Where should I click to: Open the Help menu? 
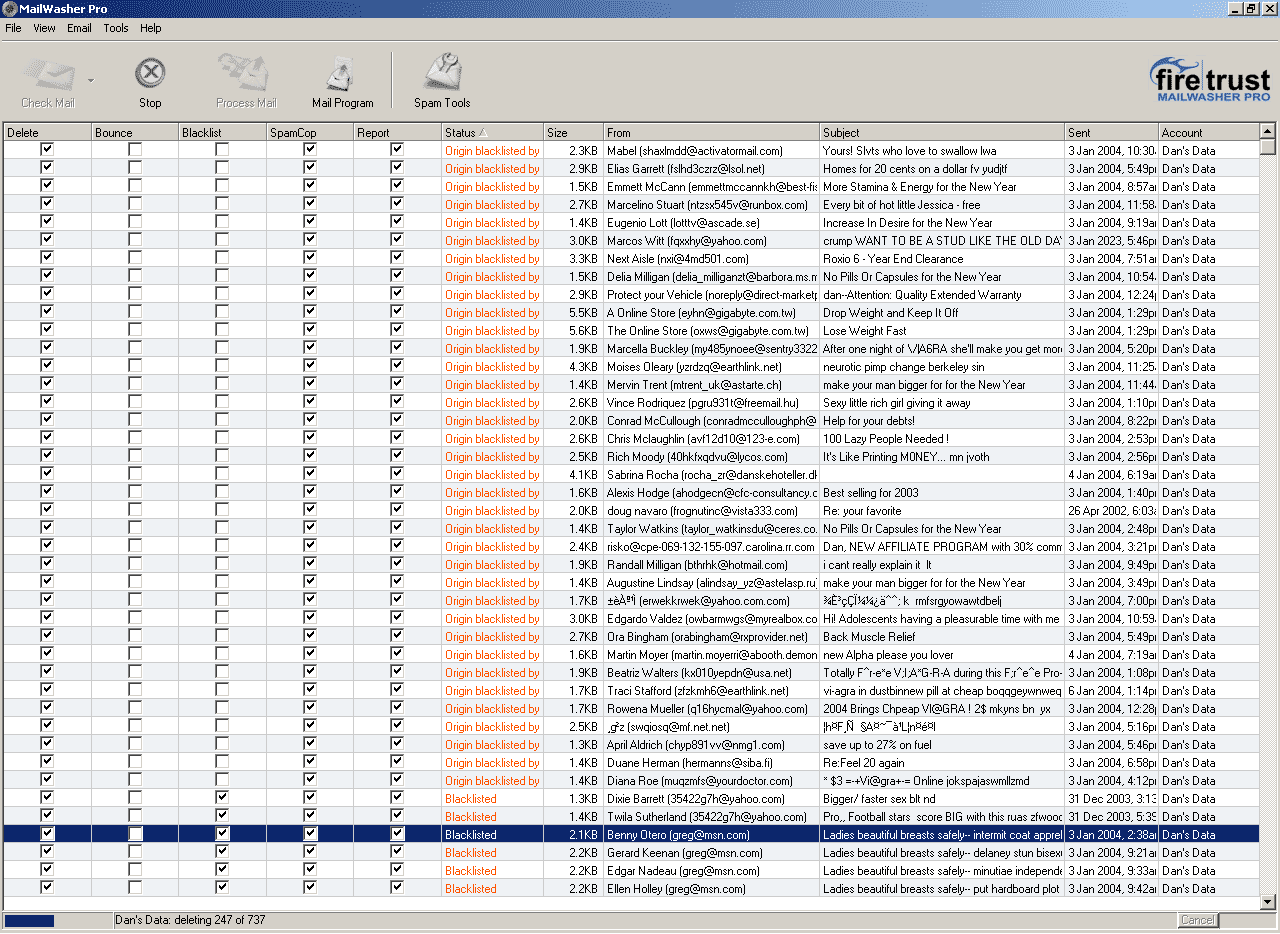tap(151, 28)
